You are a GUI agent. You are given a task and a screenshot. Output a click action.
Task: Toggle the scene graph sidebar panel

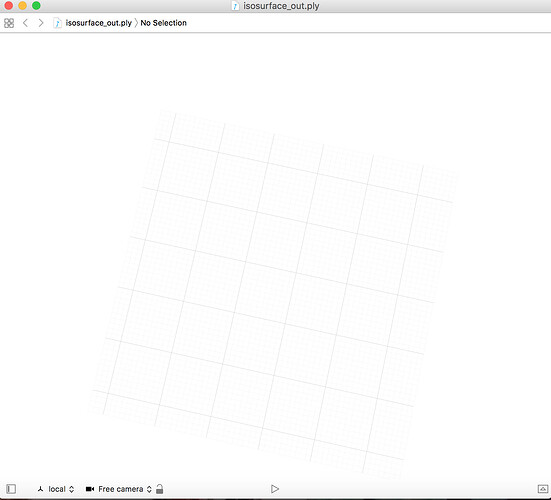[11, 489]
